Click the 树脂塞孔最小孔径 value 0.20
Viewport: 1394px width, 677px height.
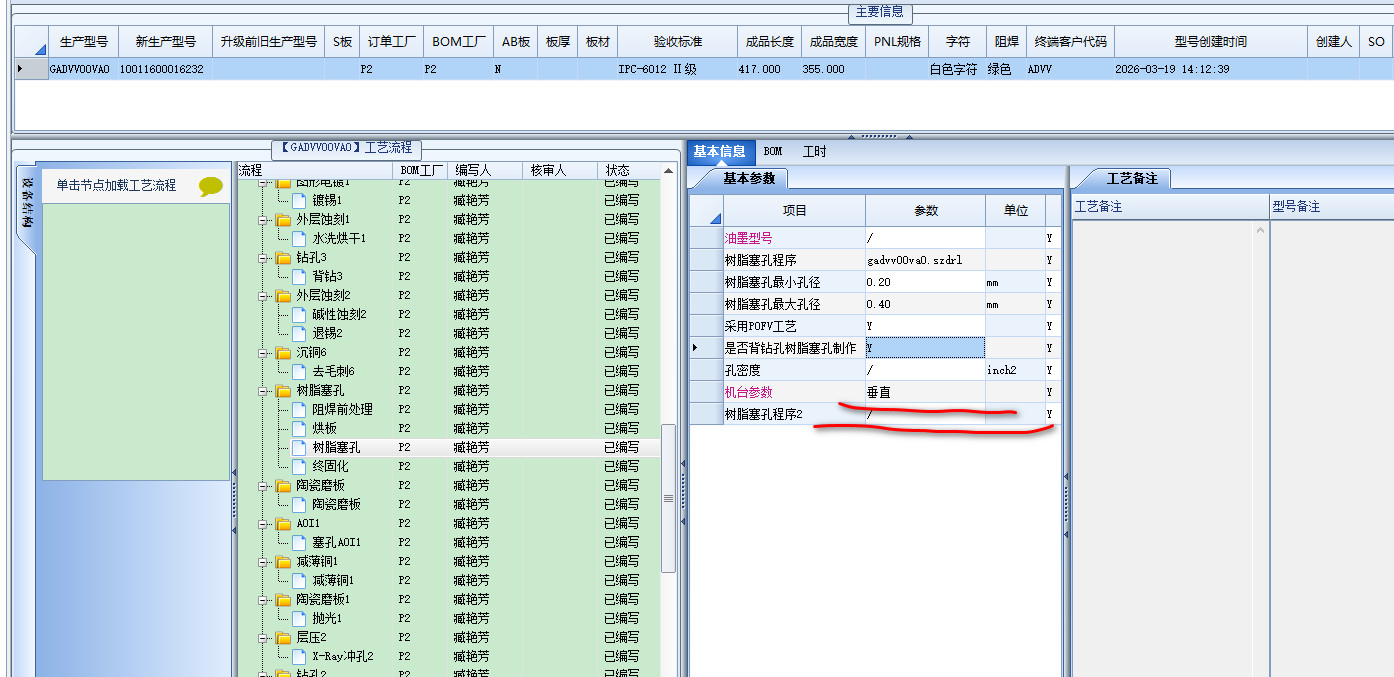(x=925, y=282)
